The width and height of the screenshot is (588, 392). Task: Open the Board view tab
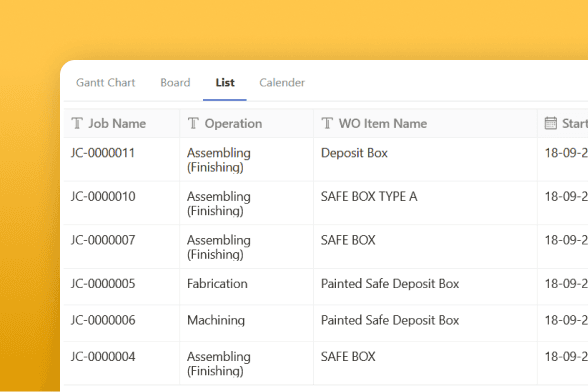[x=175, y=83]
